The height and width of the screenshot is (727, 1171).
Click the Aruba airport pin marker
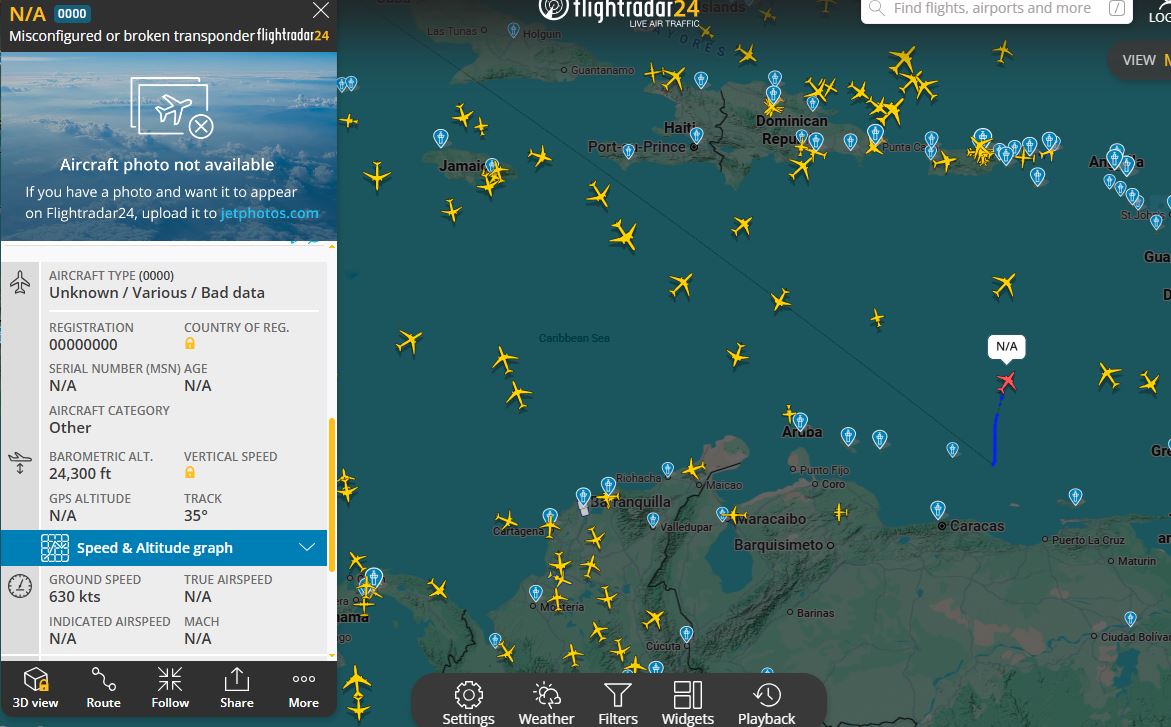coord(800,421)
